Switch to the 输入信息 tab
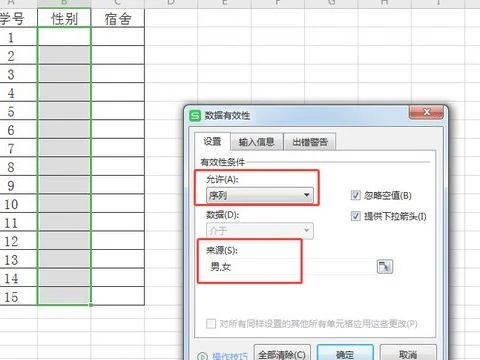This screenshot has width=480, height=360. click(256, 142)
